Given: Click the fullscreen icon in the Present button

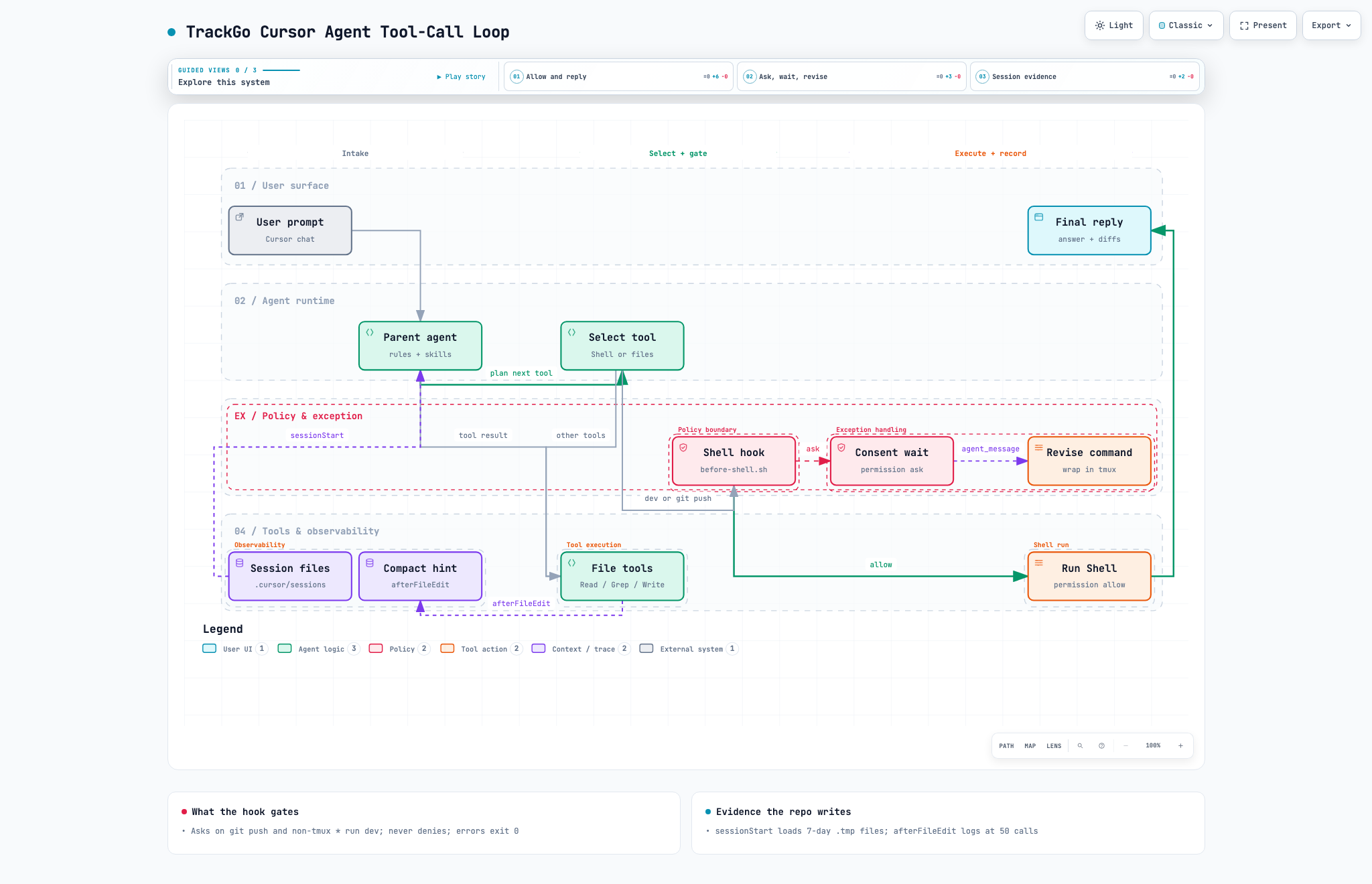Looking at the screenshot, I should (1244, 25).
